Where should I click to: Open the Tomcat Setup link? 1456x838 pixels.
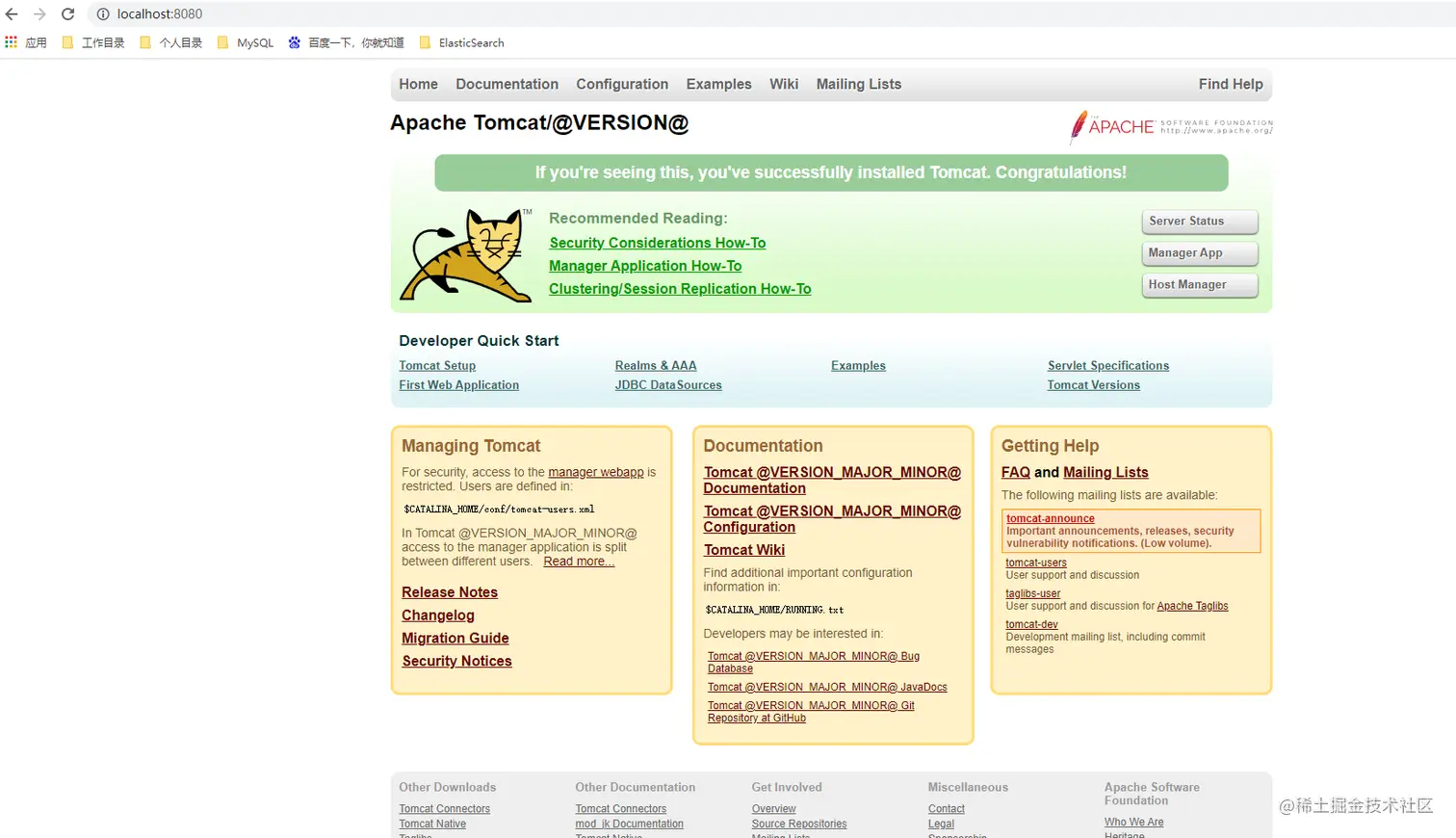(x=437, y=366)
